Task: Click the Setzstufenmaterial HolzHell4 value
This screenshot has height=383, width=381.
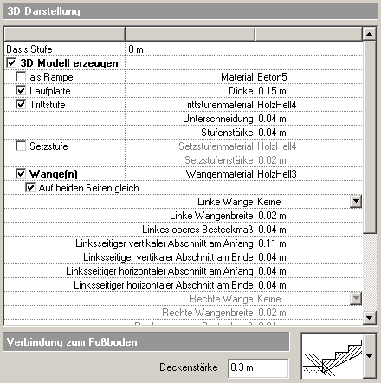Action: [277, 146]
